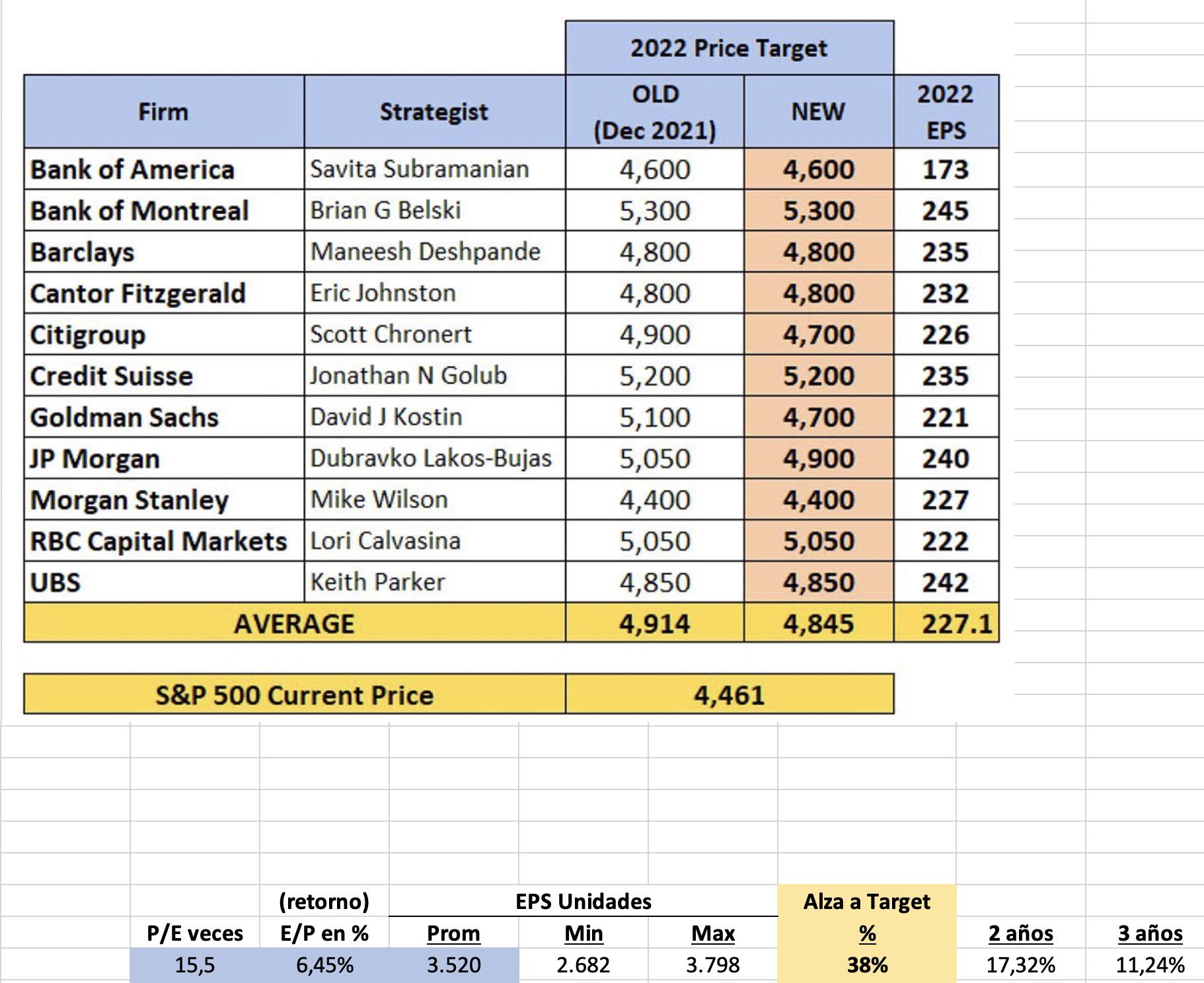1204x983 pixels.
Task: Select the current price value 4,461
Action: 730,694
